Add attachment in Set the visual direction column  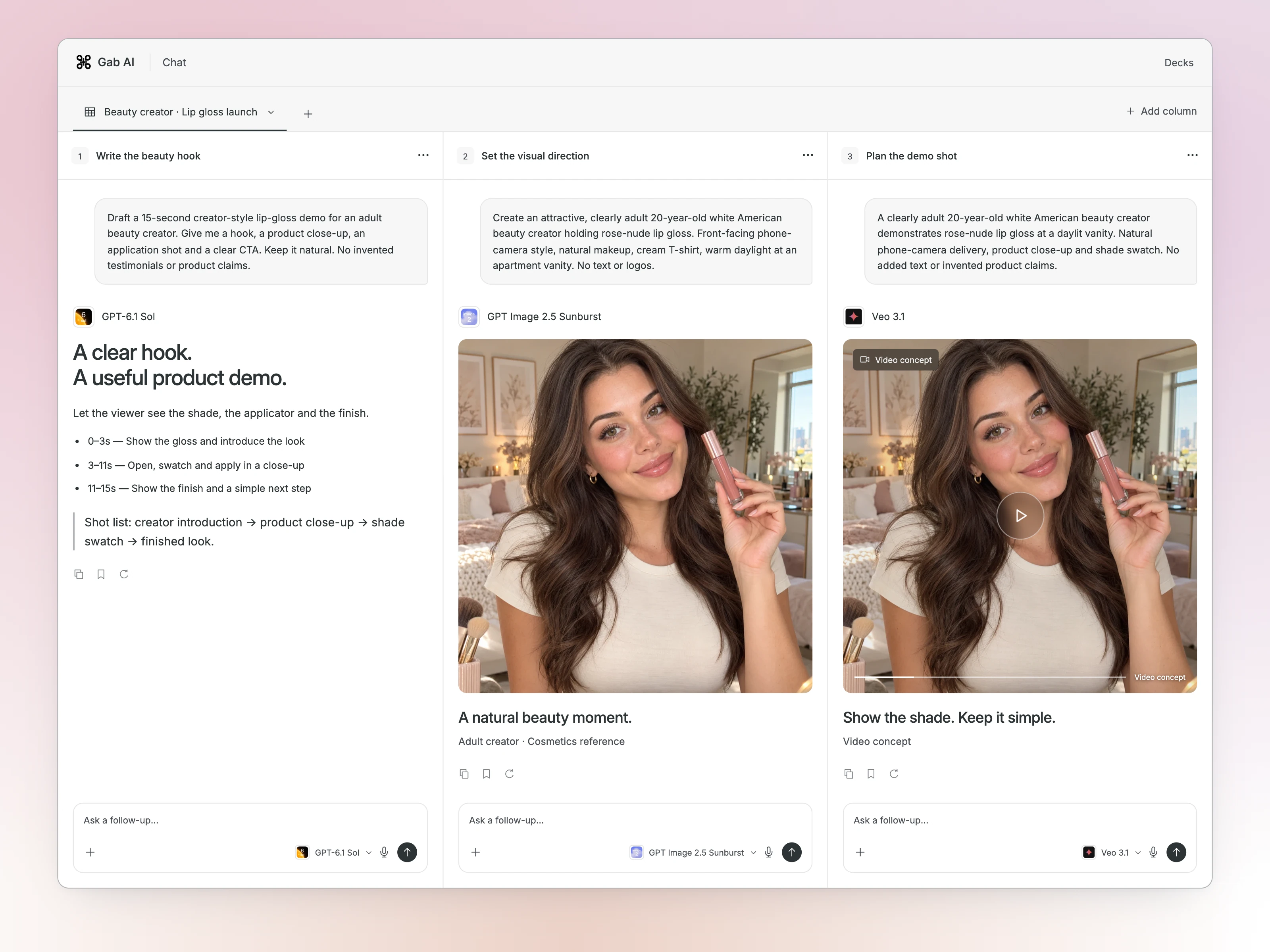pos(475,852)
